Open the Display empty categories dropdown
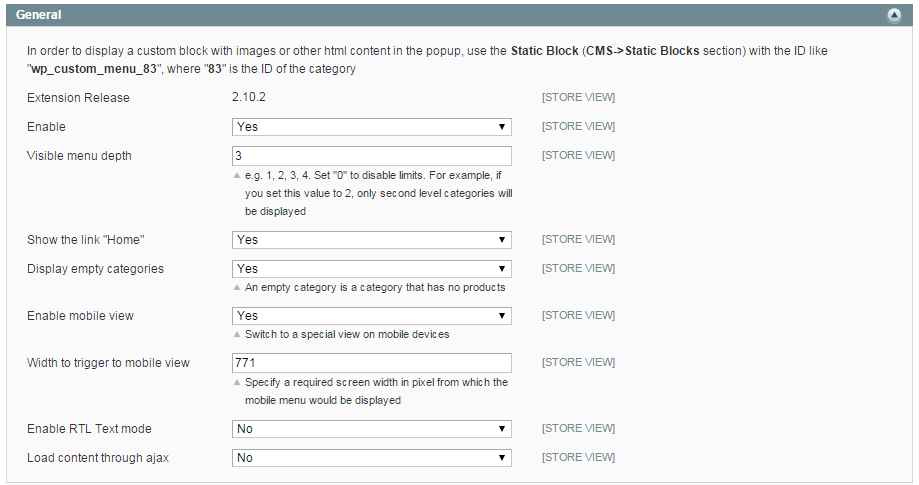This screenshot has height=485, width=919. pos(372,269)
